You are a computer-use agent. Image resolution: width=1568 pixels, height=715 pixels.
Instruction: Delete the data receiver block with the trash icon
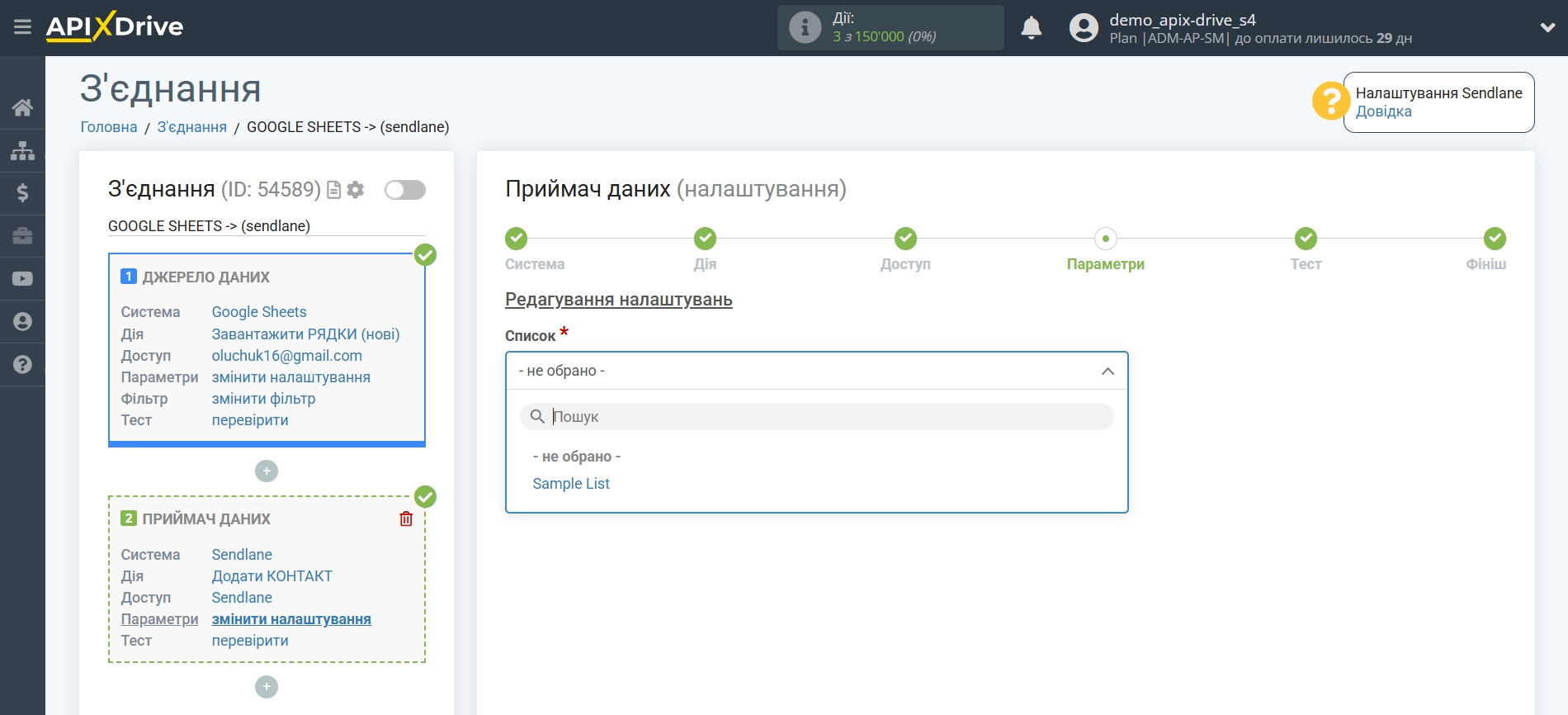click(406, 518)
